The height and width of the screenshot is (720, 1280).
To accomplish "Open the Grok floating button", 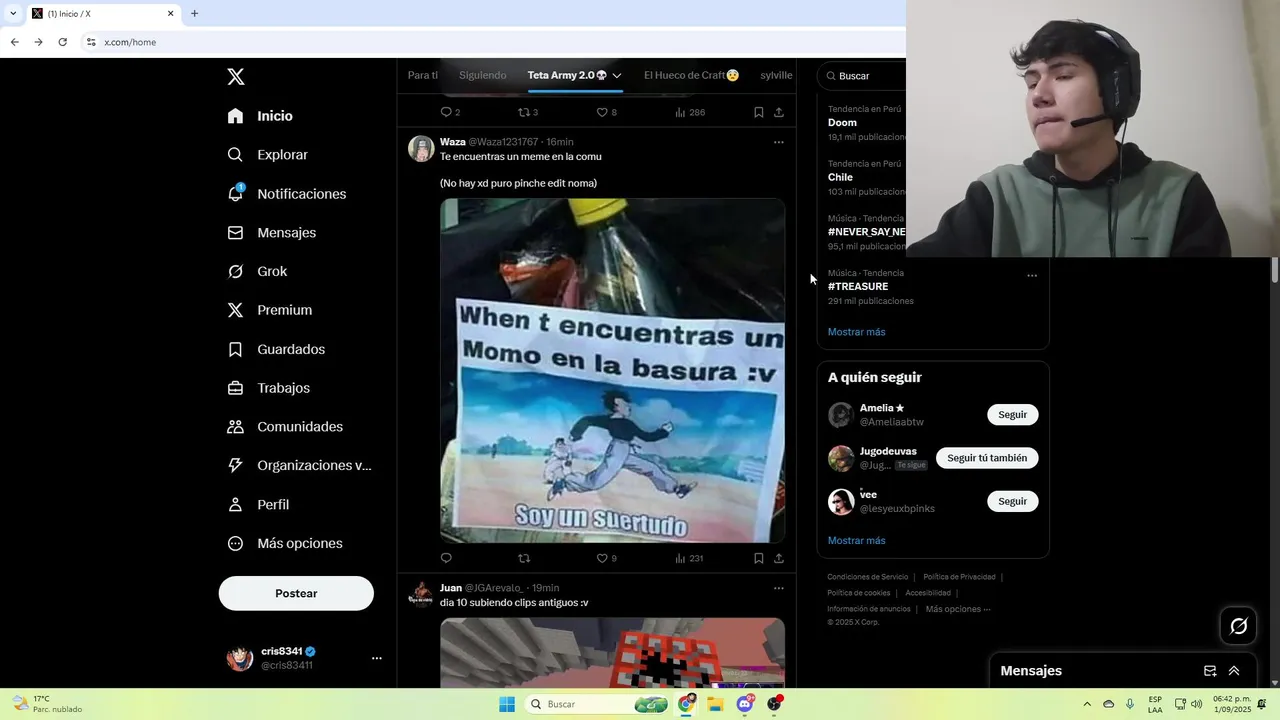I will pos(1239,626).
